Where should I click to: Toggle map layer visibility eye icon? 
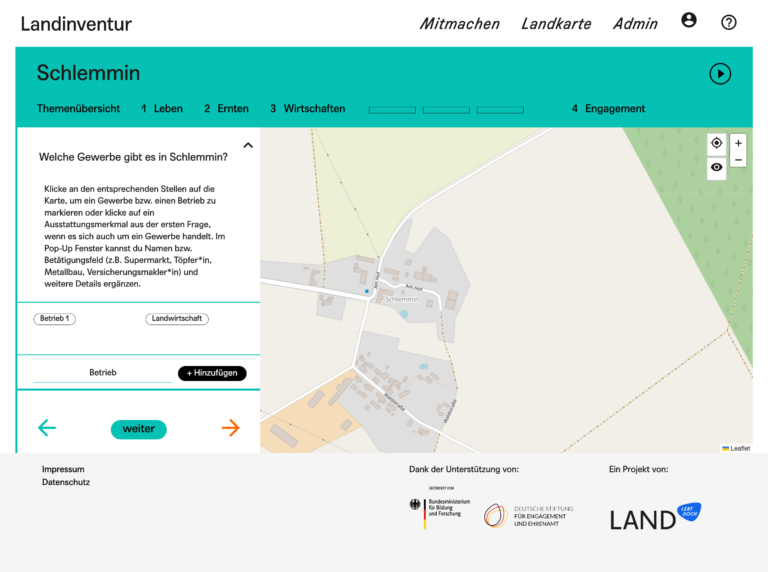point(716,169)
